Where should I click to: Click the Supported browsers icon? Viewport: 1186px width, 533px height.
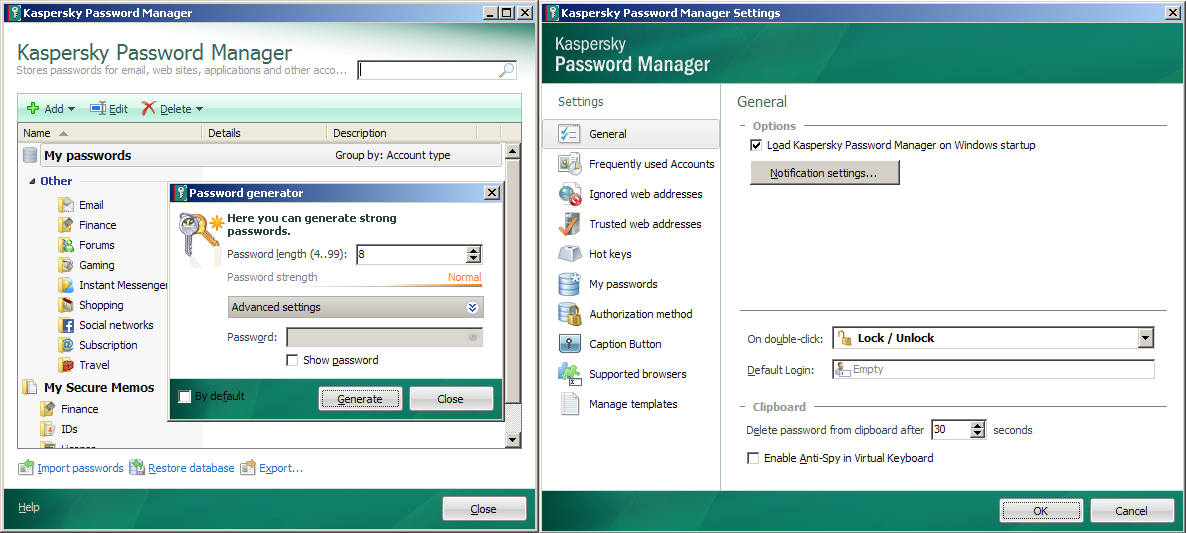[x=569, y=373]
